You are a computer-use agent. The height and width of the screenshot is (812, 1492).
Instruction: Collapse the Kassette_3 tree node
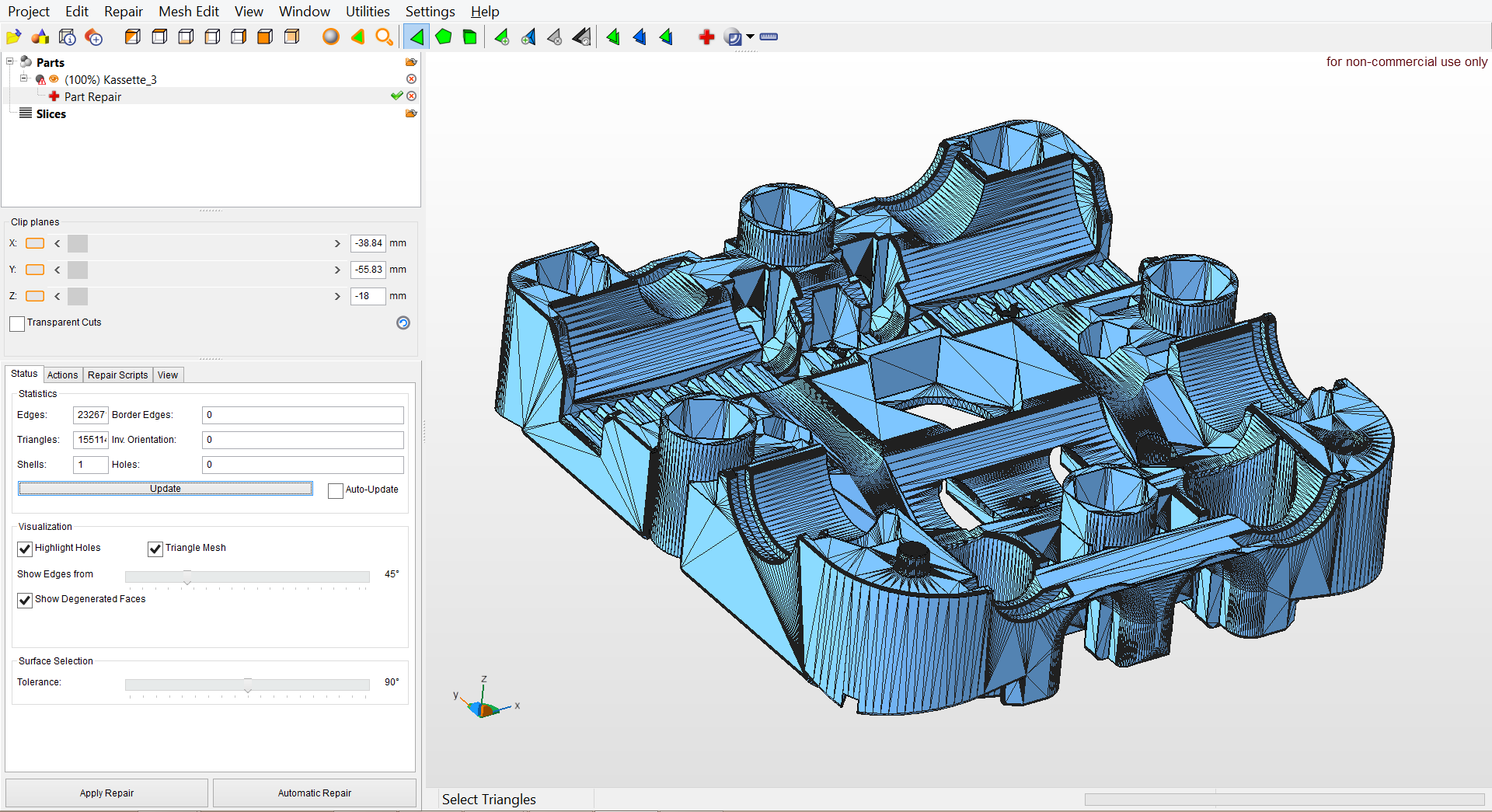coord(24,78)
